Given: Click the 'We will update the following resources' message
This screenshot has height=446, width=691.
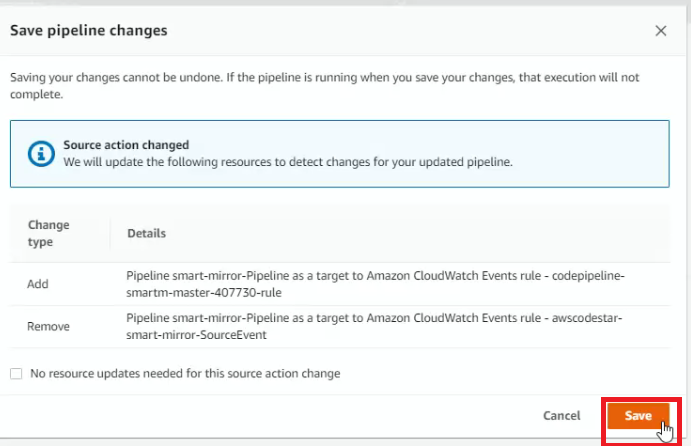Looking at the screenshot, I should [x=288, y=162].
